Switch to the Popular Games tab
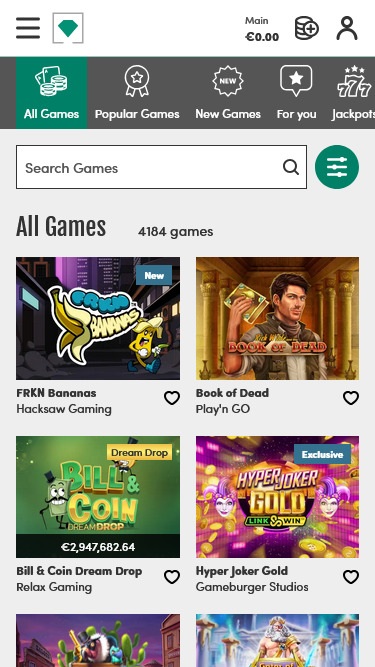This screenshot has width=375, height=667. tap(137, 93)
